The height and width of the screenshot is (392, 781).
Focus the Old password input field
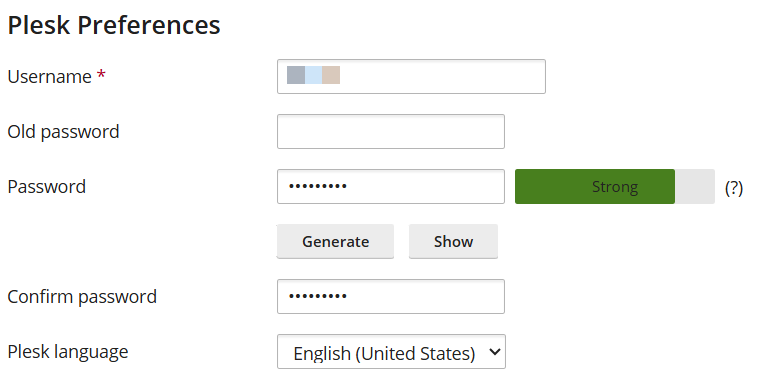point(391,131)
